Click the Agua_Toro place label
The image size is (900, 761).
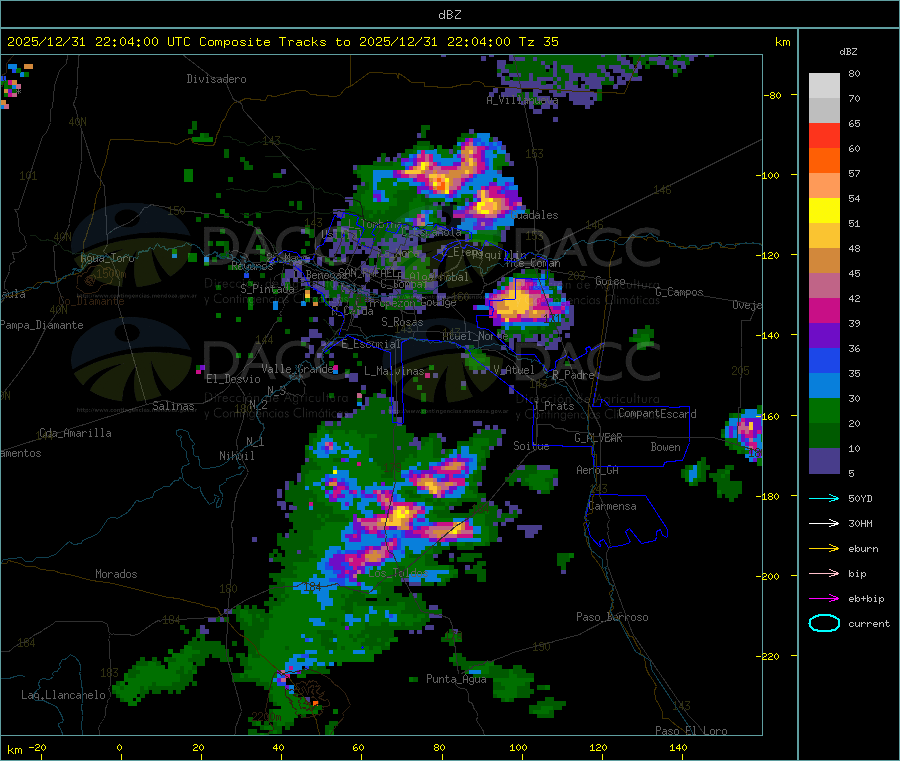click(x=107, y=258)
